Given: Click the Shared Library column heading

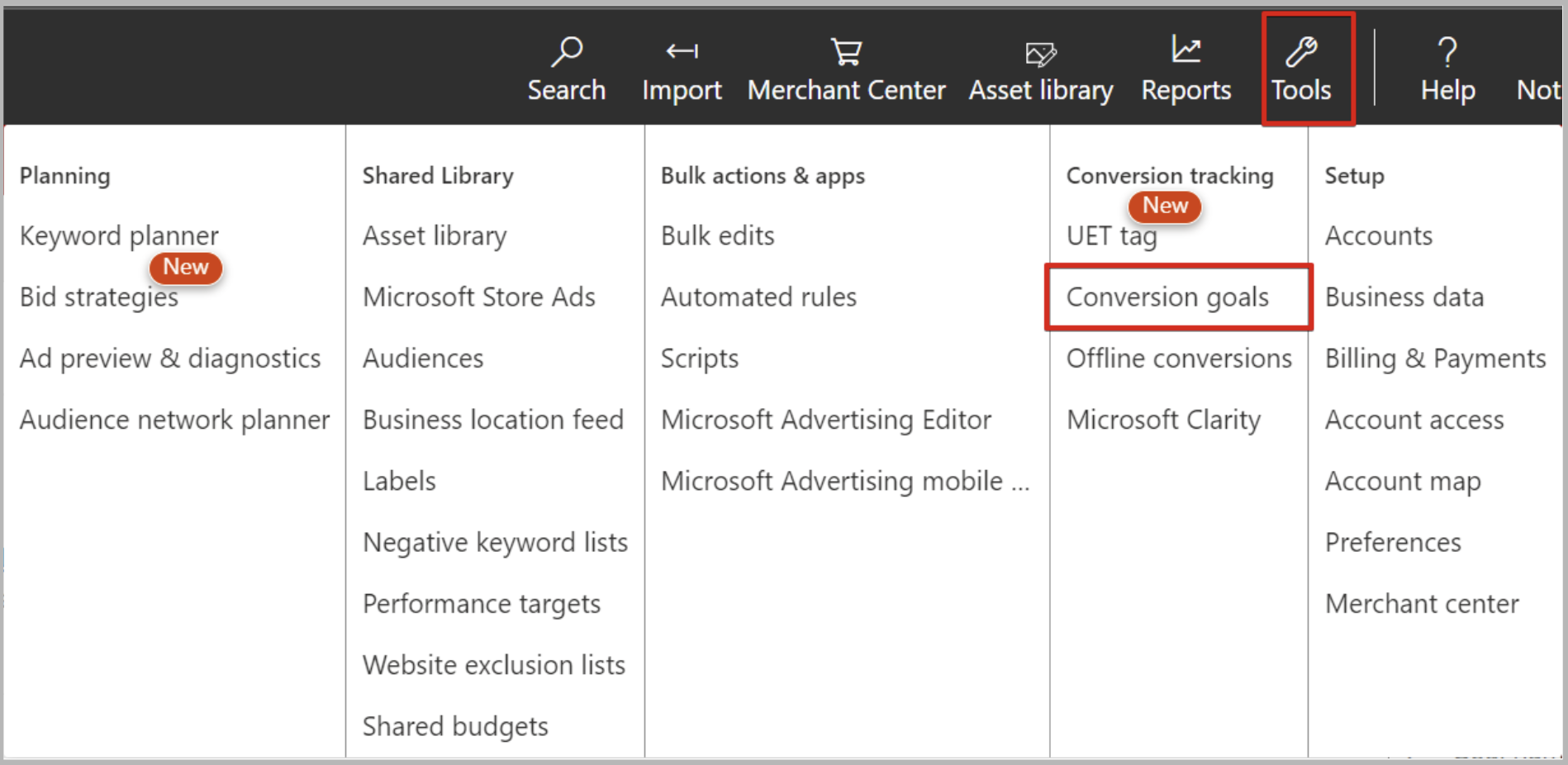Looking at the screenshot, I should [438, 176].
